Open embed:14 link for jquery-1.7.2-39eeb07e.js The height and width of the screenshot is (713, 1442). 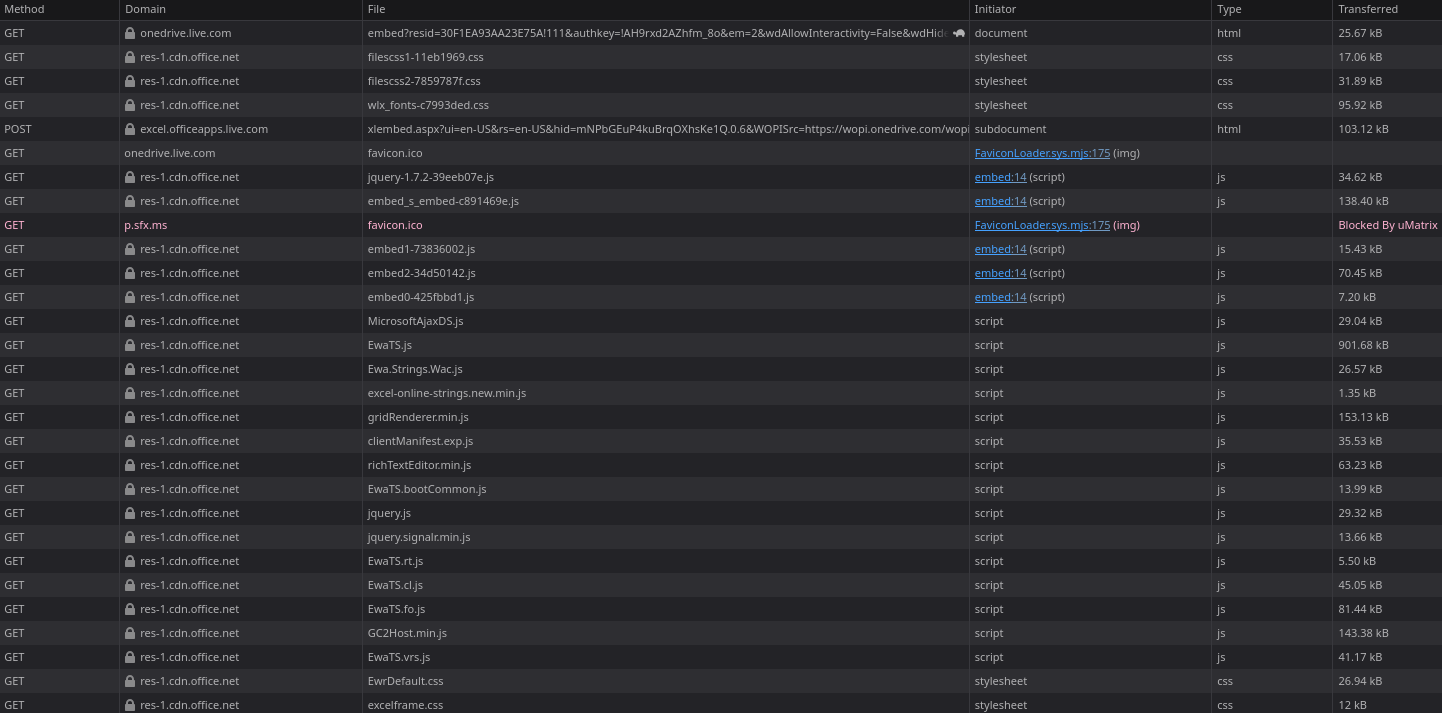point(1000,177)
